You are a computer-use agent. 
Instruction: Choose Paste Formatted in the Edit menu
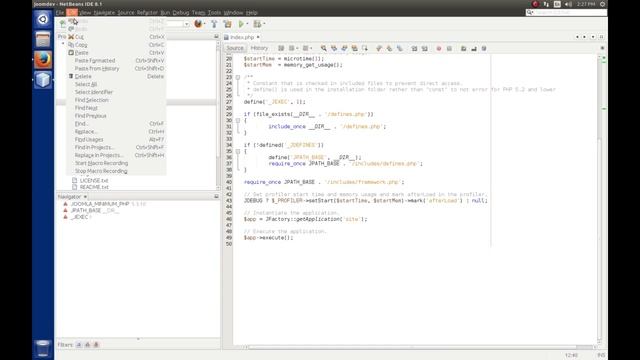coord(116,60)
